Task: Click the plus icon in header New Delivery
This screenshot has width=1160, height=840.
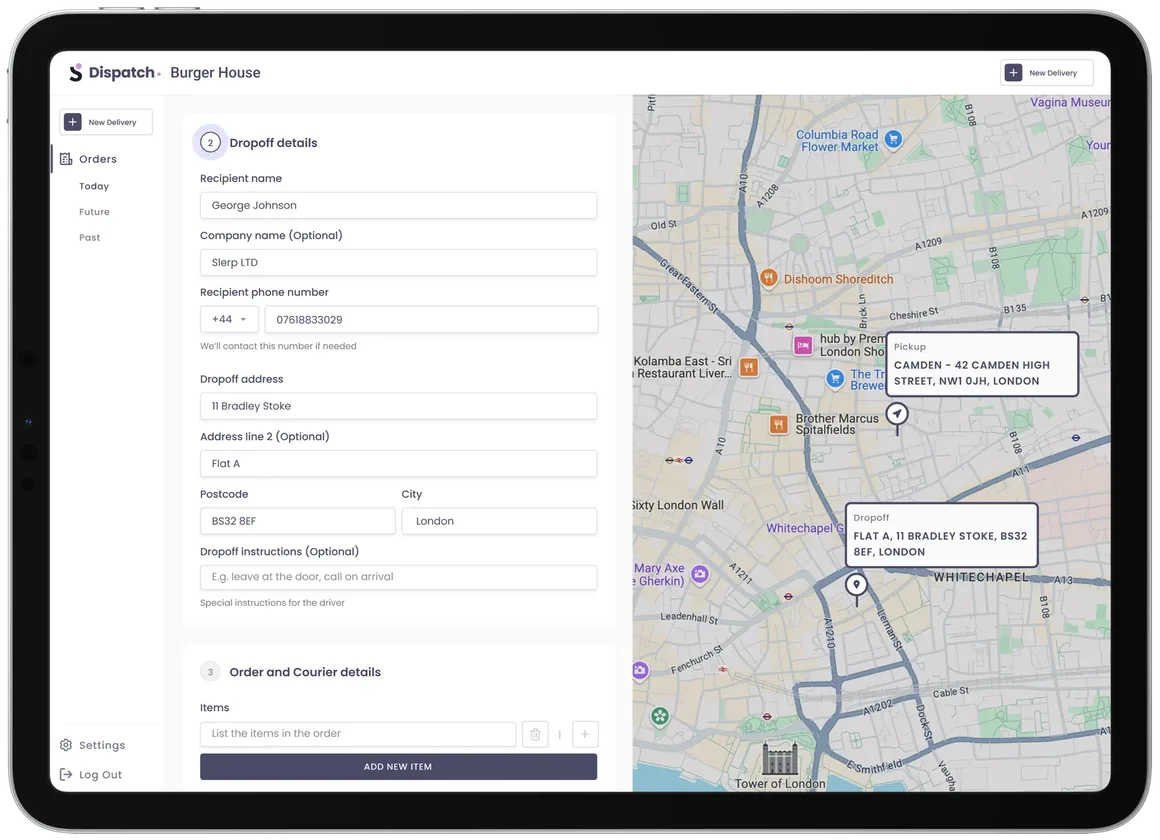Action: coord(1014,73)
